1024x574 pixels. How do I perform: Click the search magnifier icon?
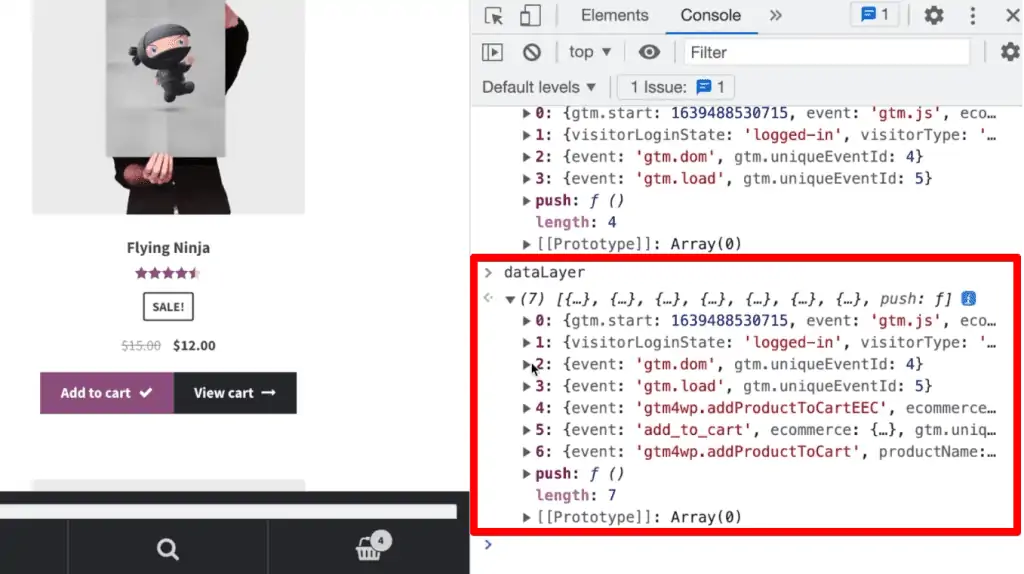(x=168, y=548)
